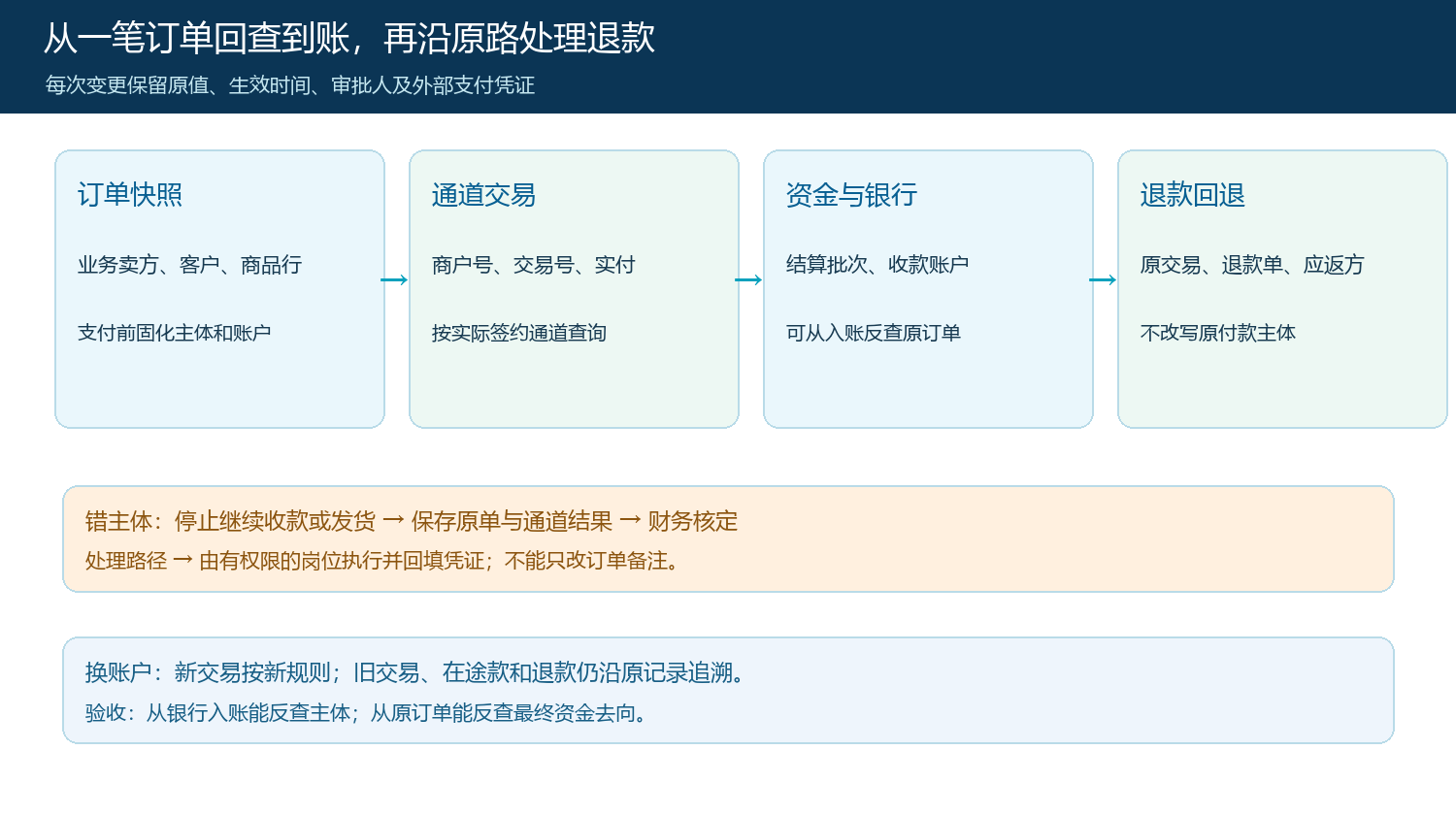Click the 资金与银行 card heading
Image resolution: width=1456 pixels, height=815 pixels.
[851, 195]
